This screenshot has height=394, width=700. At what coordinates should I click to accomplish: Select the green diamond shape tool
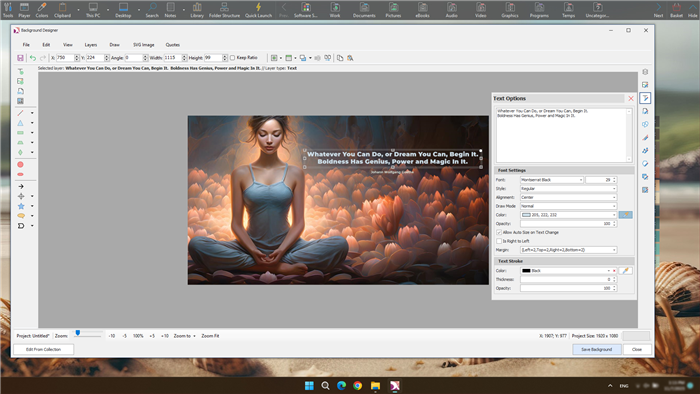21,152
